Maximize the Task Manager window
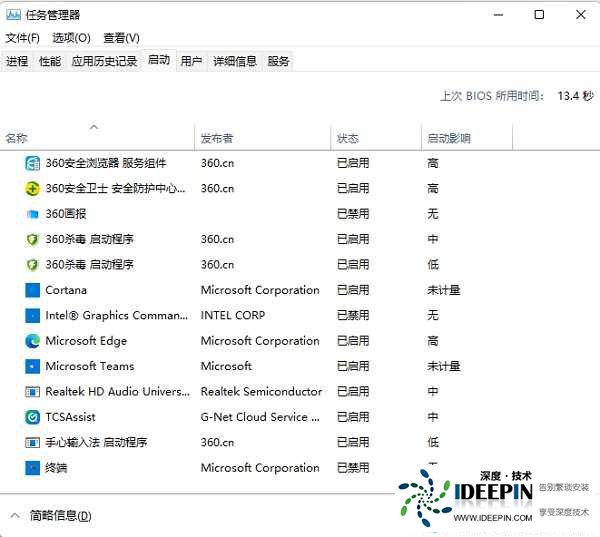The image size is (600, 537). coord(539,15)
